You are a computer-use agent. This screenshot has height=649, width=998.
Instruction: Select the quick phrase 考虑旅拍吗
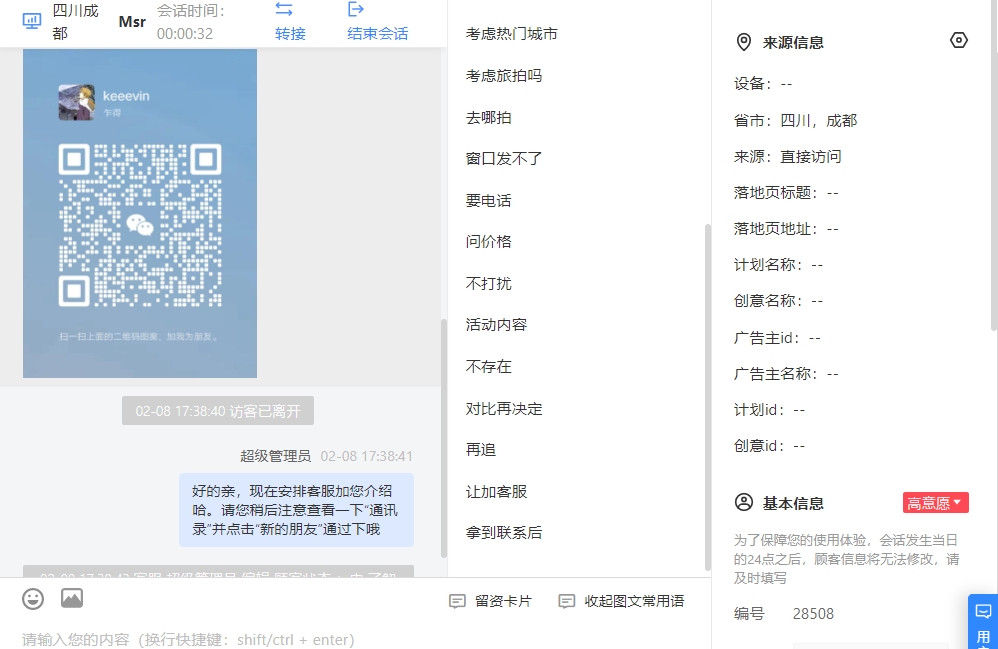[504, 76]
